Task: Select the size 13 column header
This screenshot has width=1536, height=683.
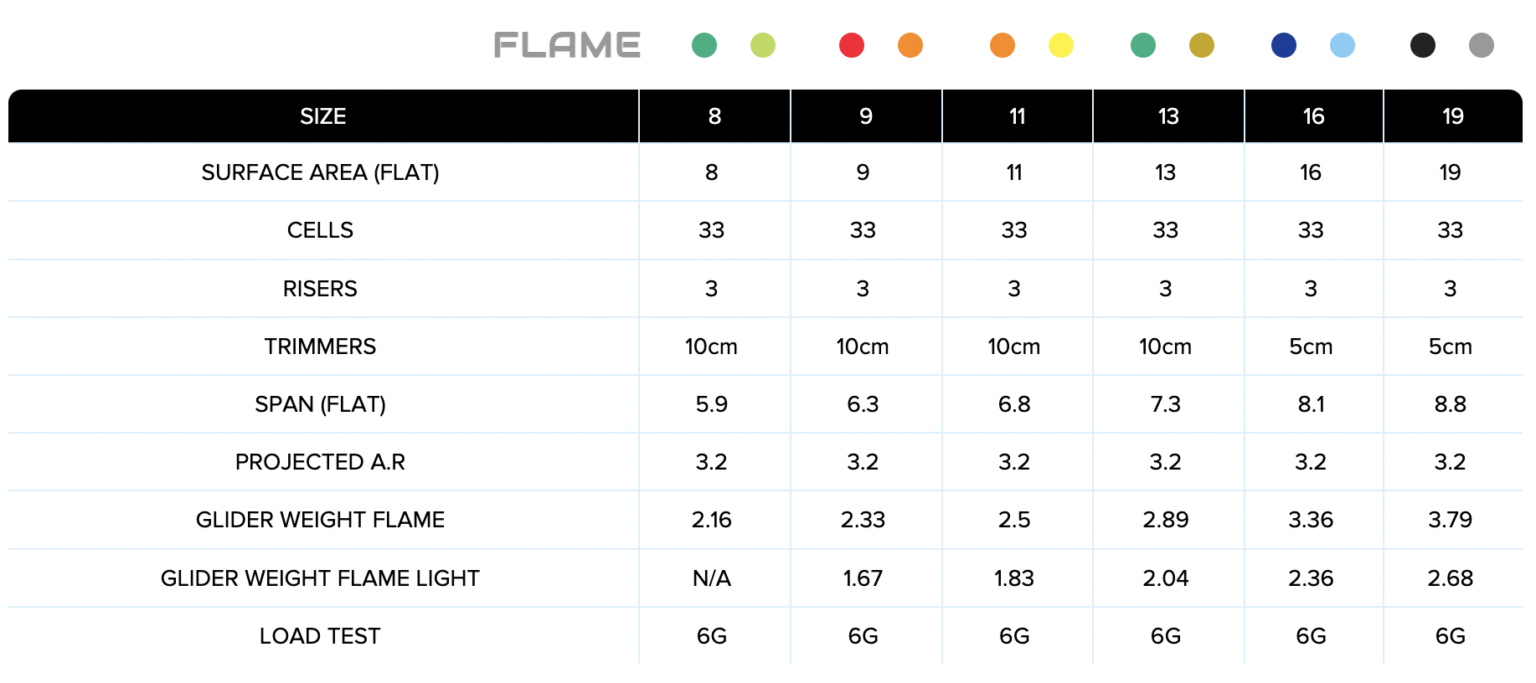Action: [1168, 116]
